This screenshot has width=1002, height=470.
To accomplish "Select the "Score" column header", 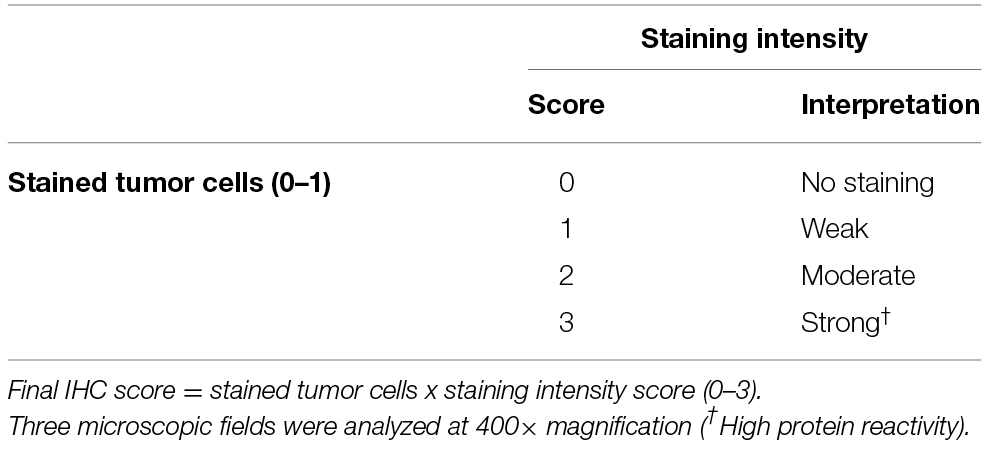I will [x=566, y=104].
